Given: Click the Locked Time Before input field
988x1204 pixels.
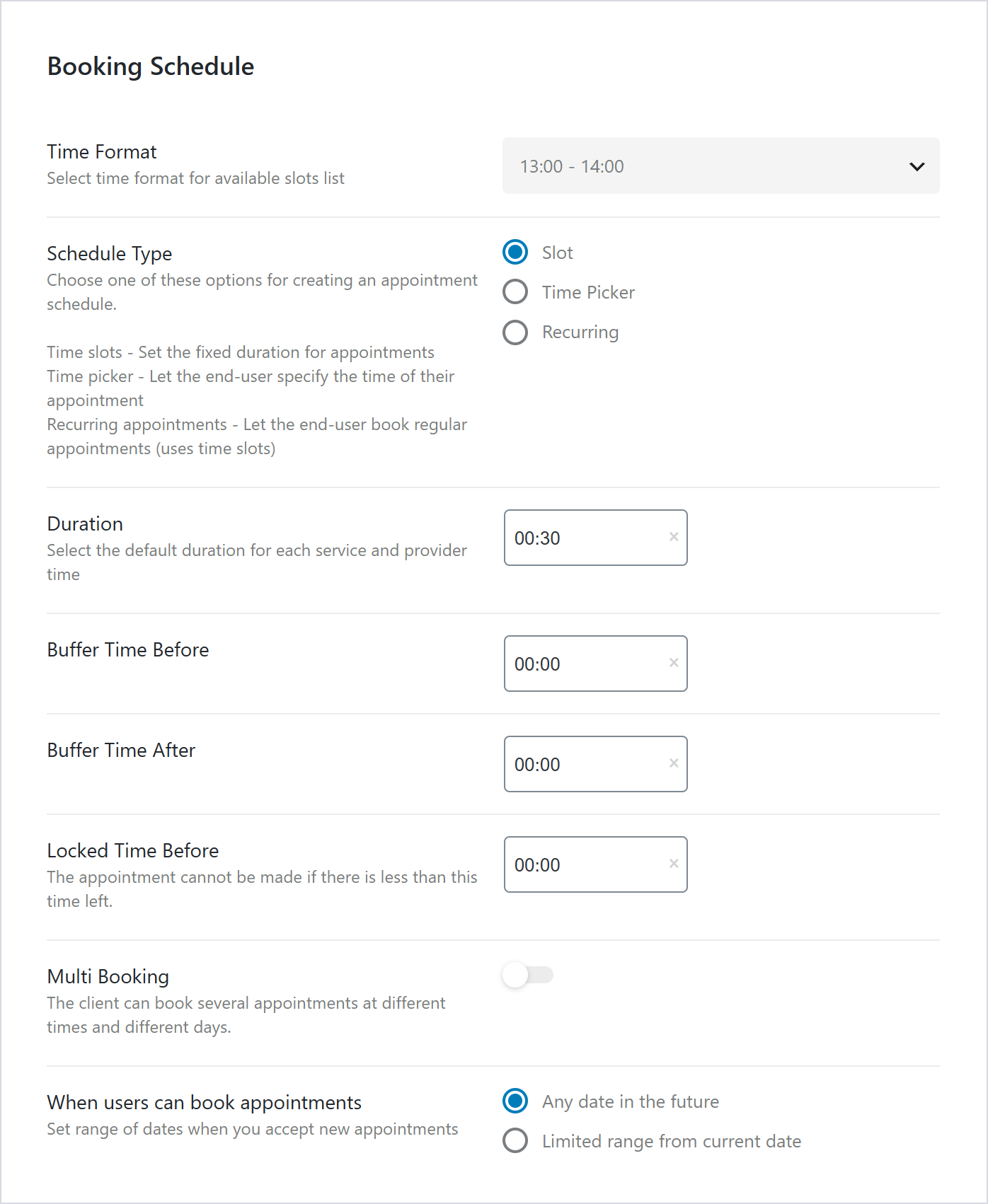Looking at the screenshot, I should click(596, 864).
